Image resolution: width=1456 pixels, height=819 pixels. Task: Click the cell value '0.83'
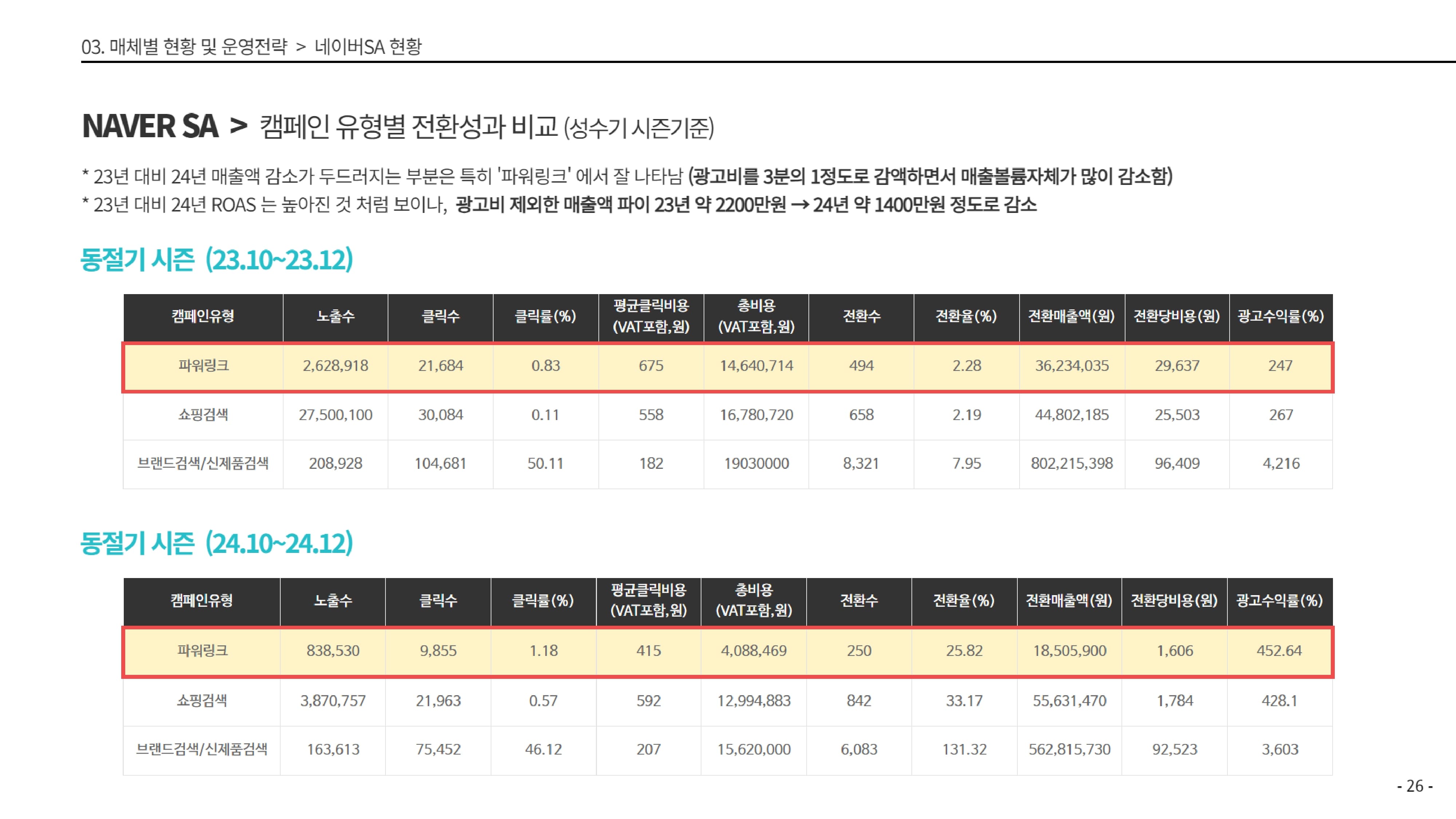point(546,366)
